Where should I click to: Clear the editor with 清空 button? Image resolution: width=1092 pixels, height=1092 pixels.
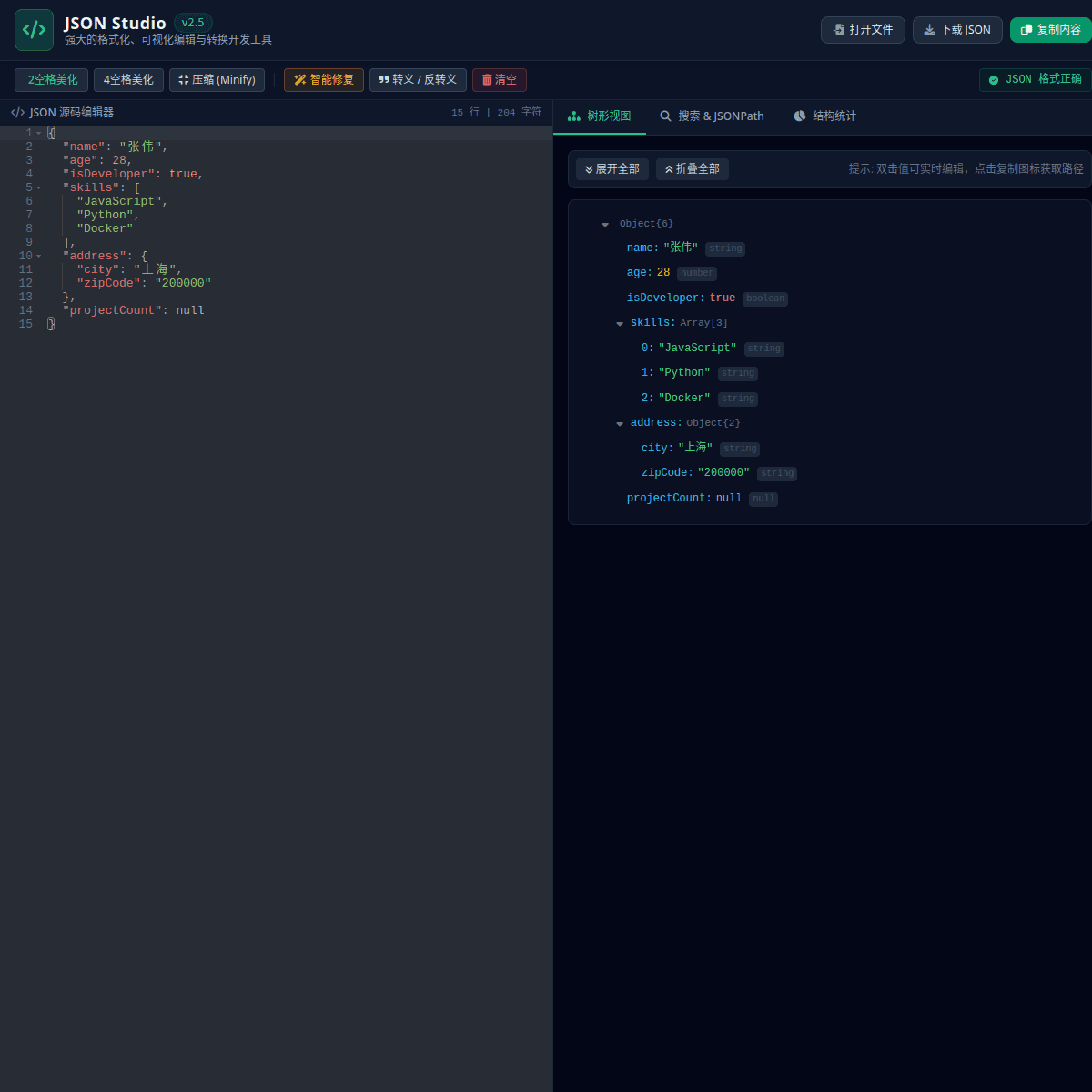500,80
